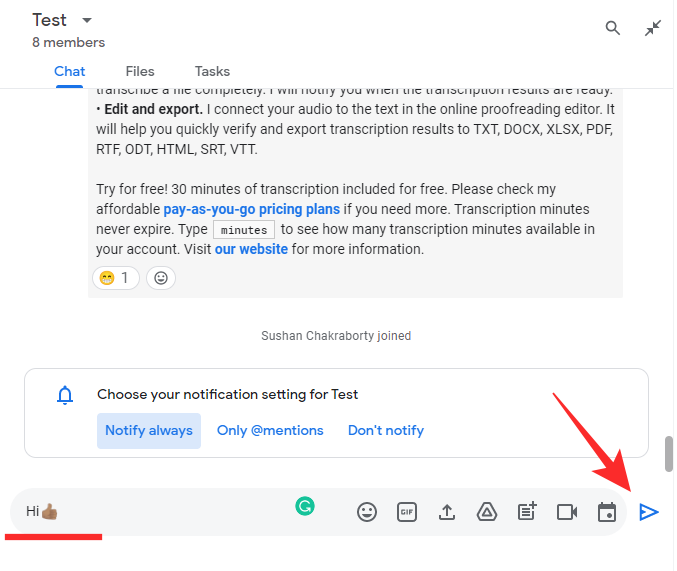The image size is (677, 571).
Task: Click the "minutes" code box in the message
Action: [244, 230]
